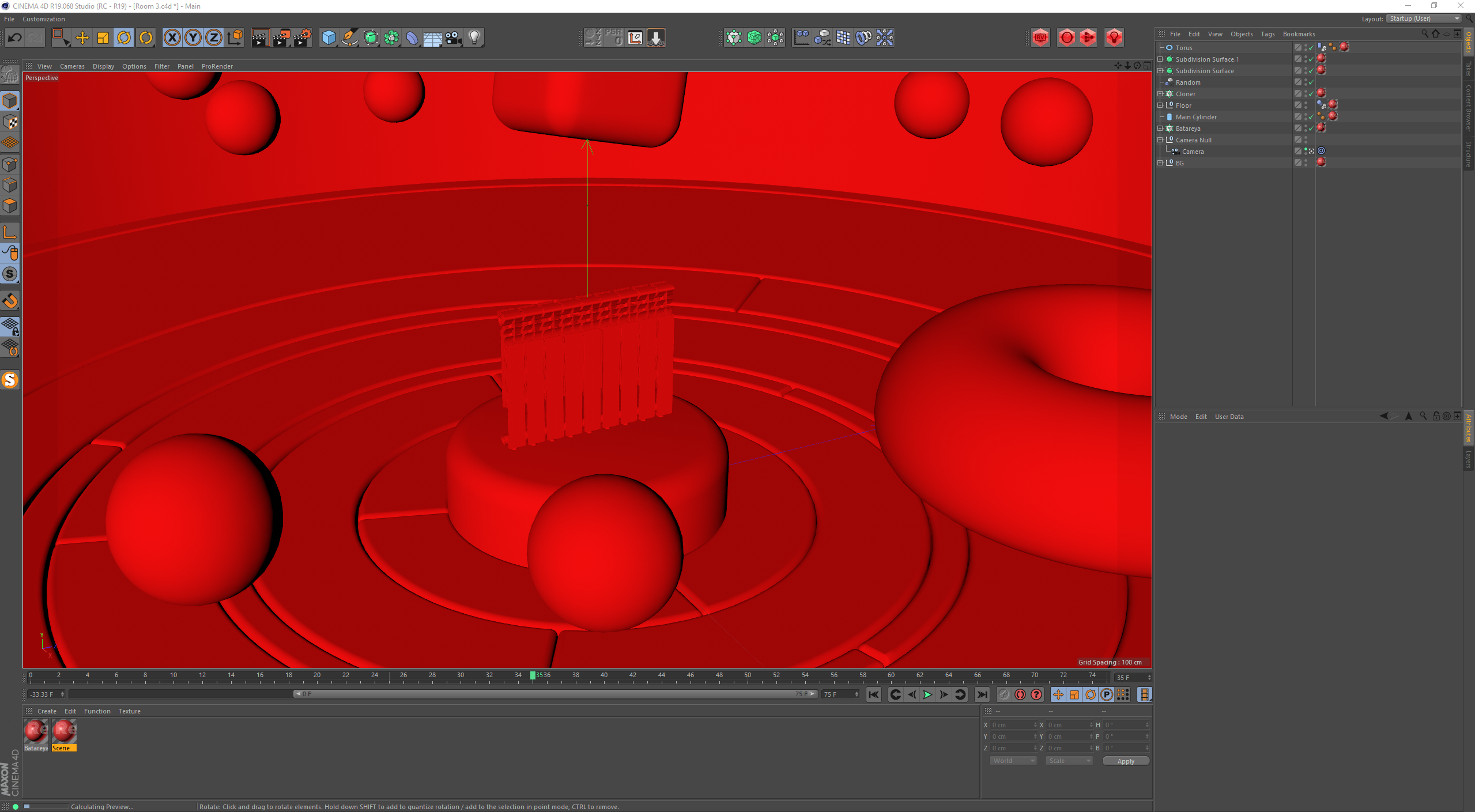Expand the Cloner object tree
The width and height of the screenshot is (1475, 812).
click(x=1160, y=94)
